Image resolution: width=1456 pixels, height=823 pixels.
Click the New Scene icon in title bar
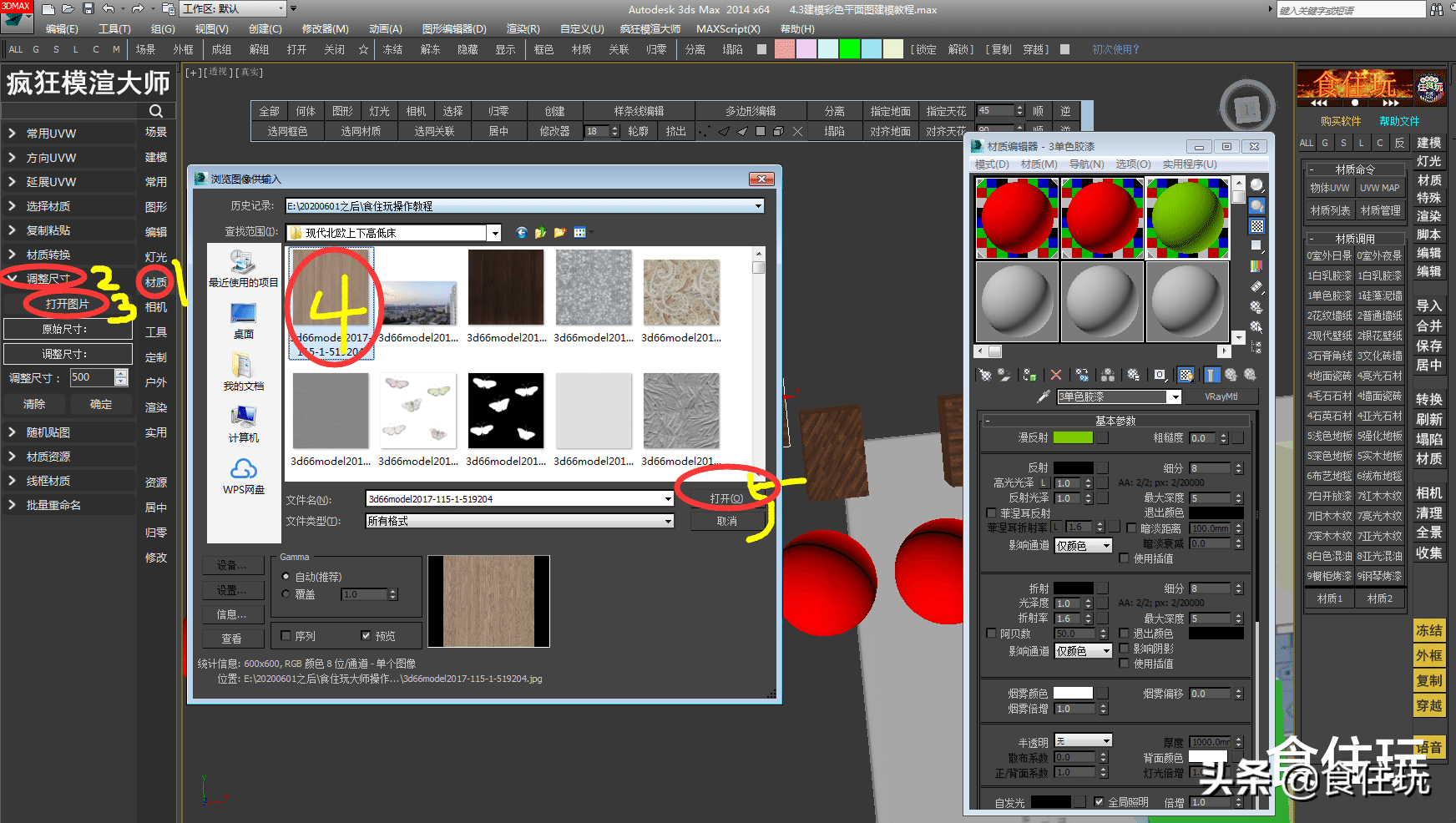pos(48,9)
